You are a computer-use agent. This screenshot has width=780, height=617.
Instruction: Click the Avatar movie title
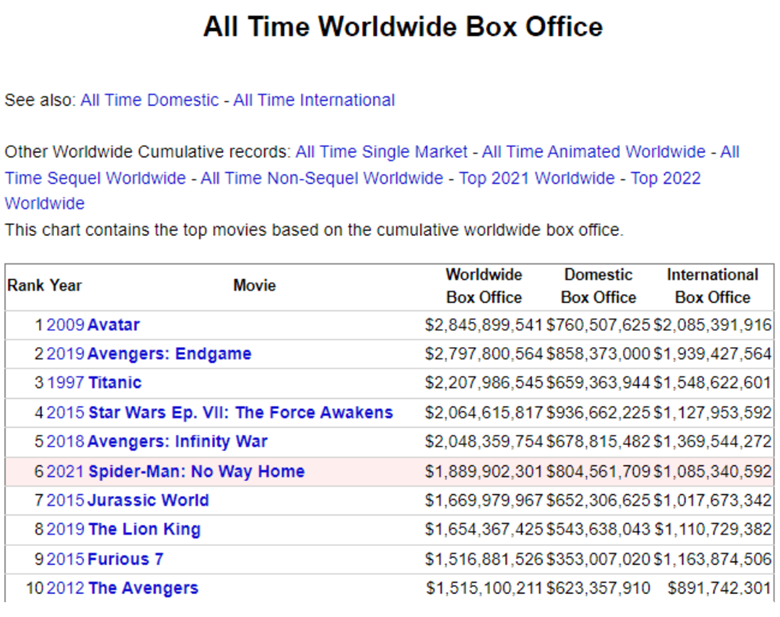click(x=113, y=325)
